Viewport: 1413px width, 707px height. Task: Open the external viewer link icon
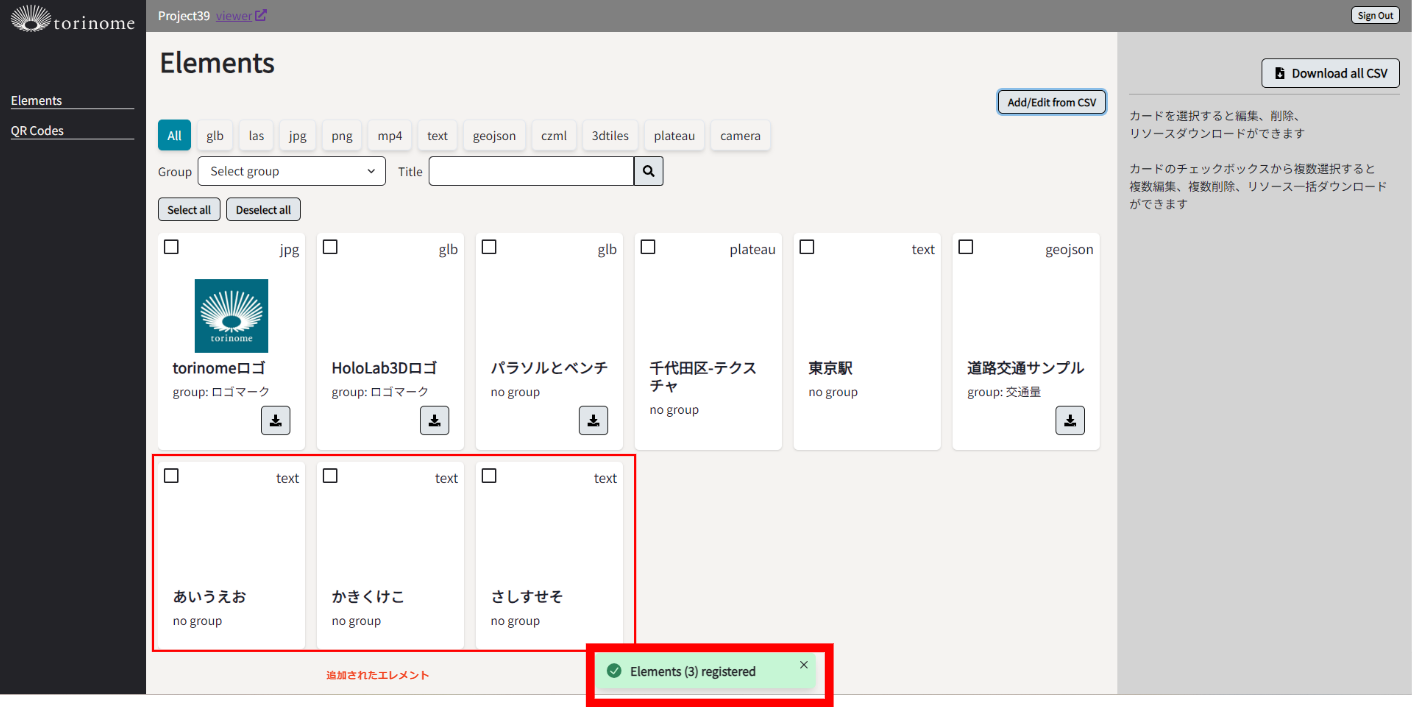[x=261, y=15]
